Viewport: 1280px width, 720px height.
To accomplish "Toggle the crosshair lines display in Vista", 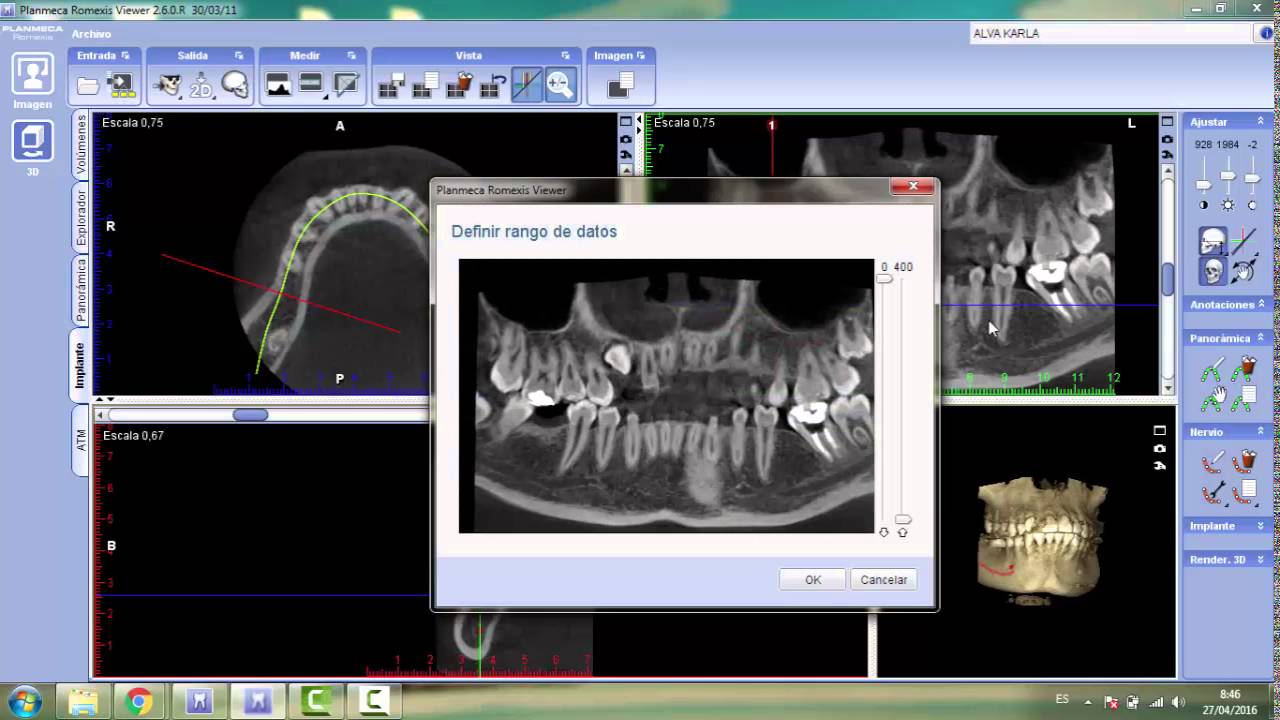I will [526, 86].
